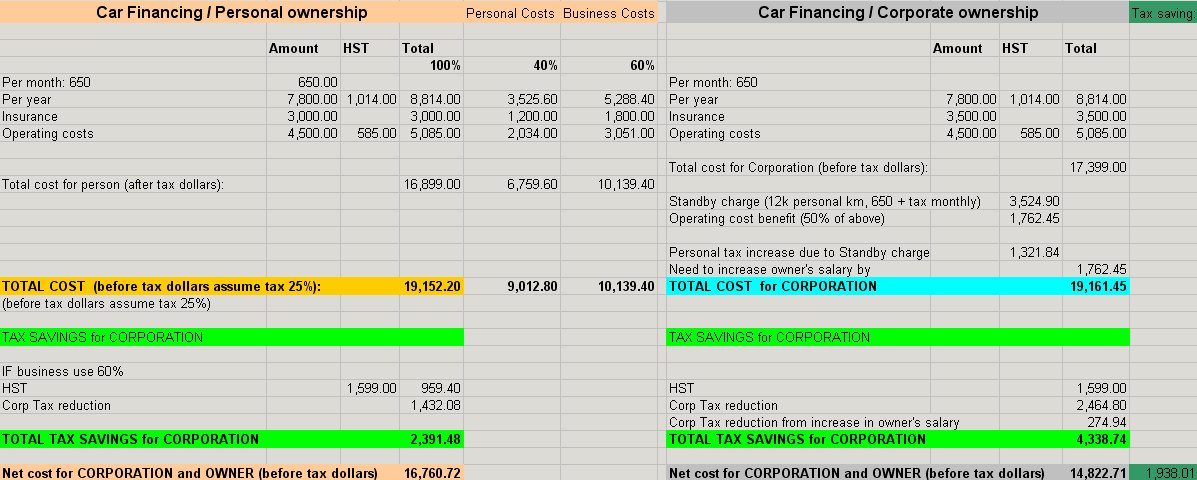Select the green 'Tax saving' header cell
Image resolution: width=1197 pixels, height=480 pixels.
click(x=1162, y=14)
